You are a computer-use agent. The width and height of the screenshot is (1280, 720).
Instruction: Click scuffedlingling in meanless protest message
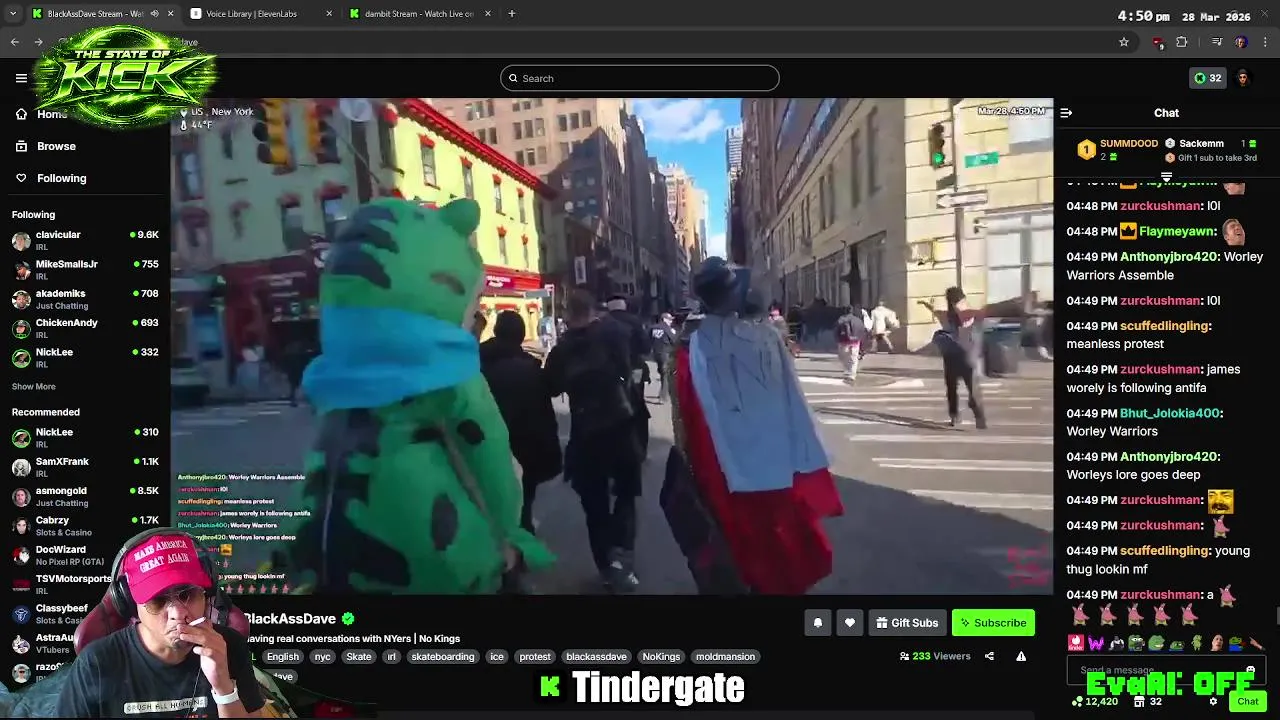[x=1165, y=326]
